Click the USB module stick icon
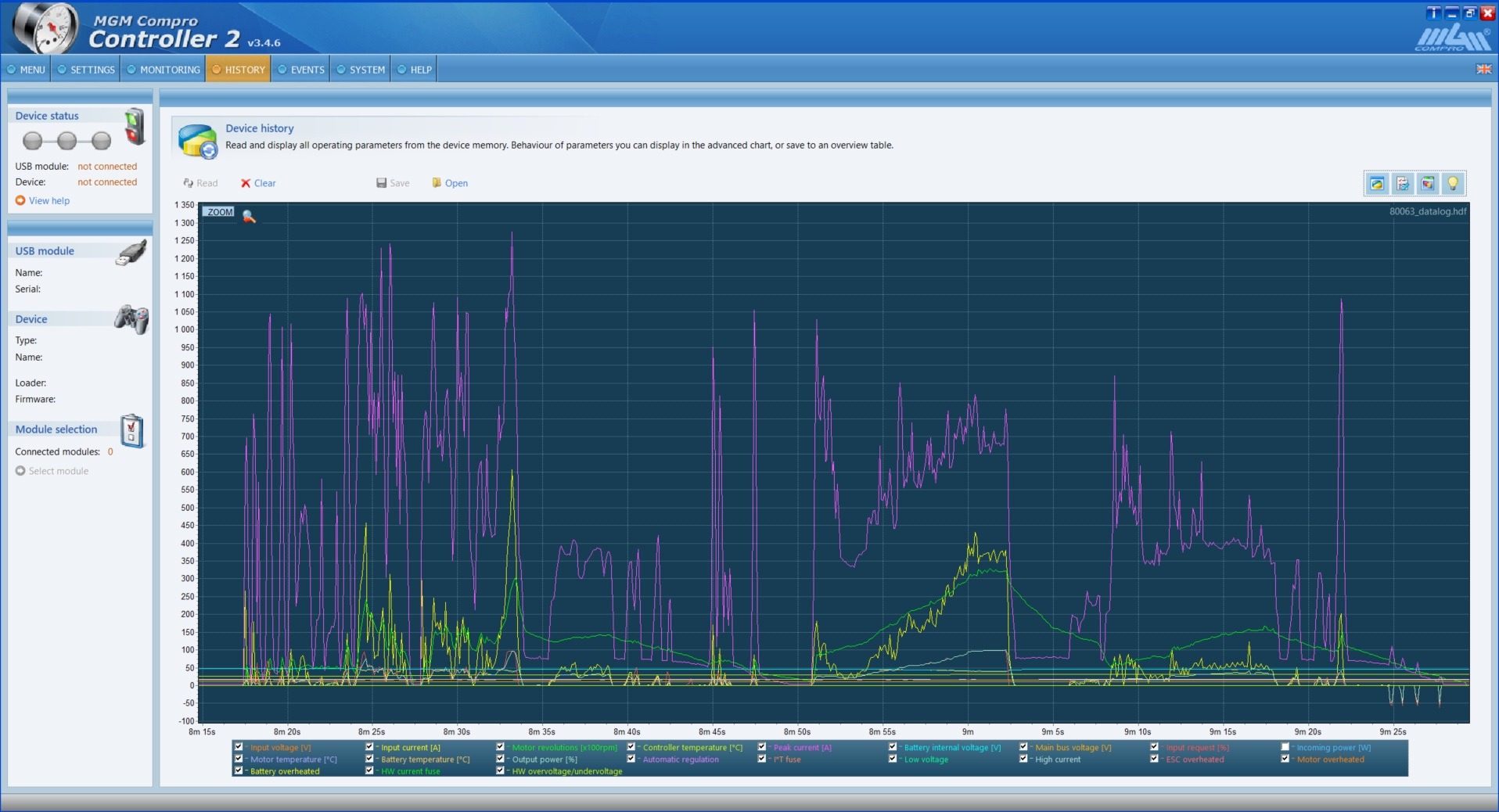1499x812 pixels. (x=131, y=253)
